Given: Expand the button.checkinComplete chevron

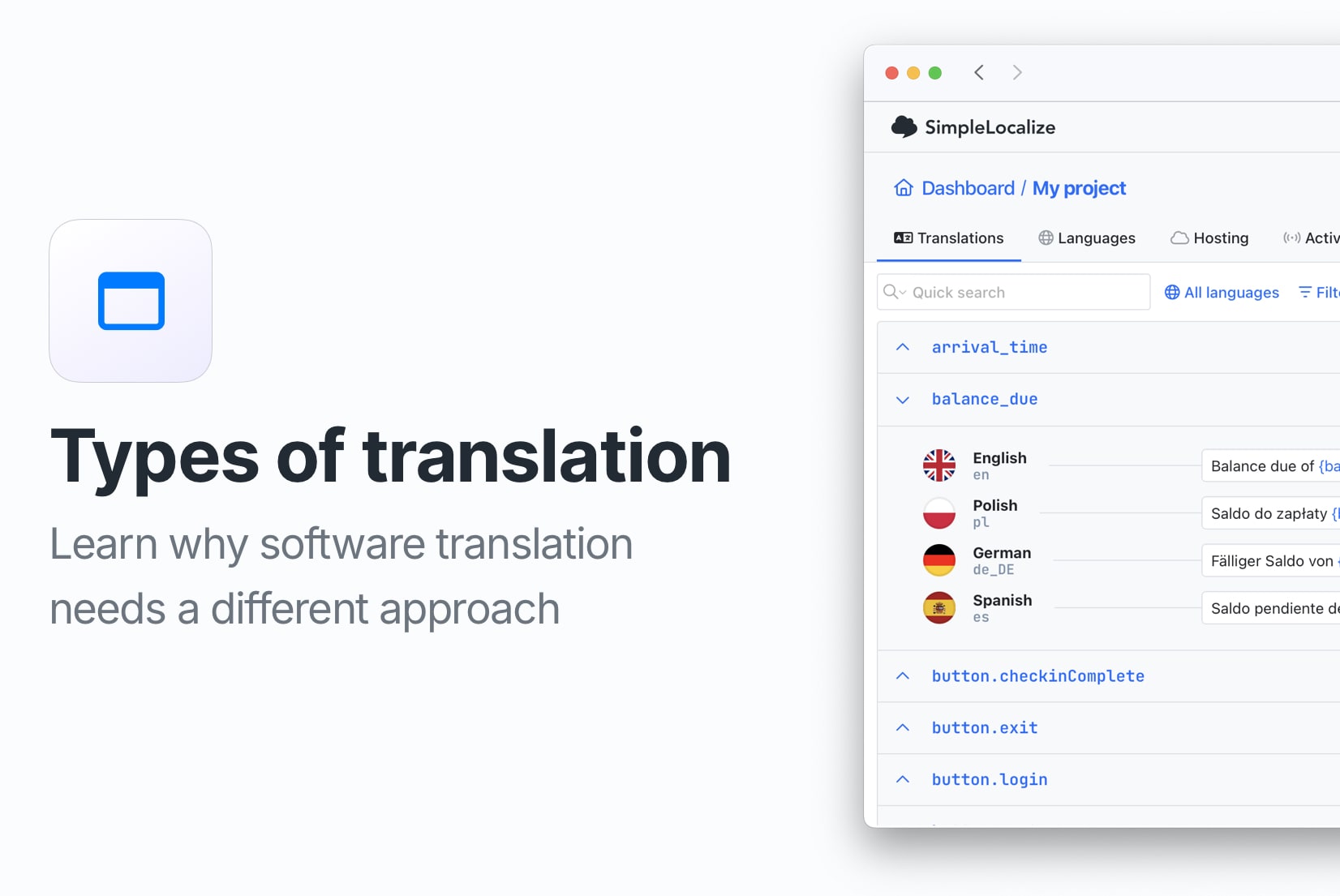Looking at the screenshot, I should 903,675.
